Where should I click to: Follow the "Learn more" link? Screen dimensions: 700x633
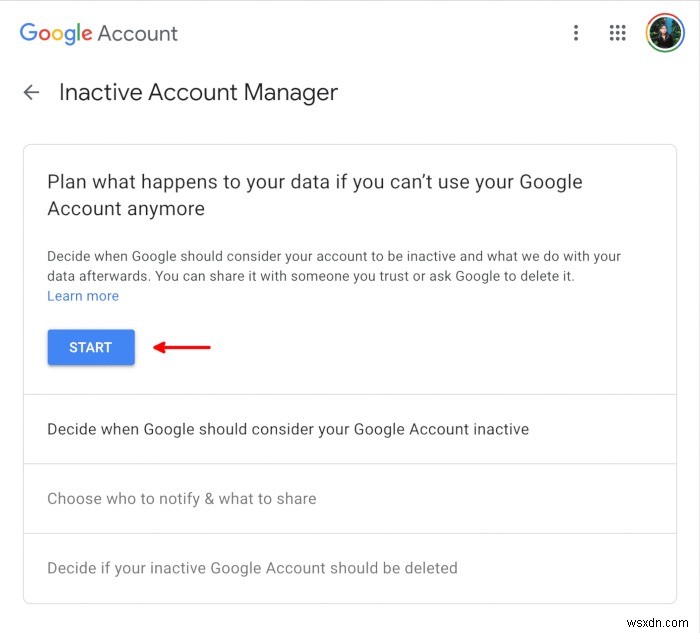83,296
